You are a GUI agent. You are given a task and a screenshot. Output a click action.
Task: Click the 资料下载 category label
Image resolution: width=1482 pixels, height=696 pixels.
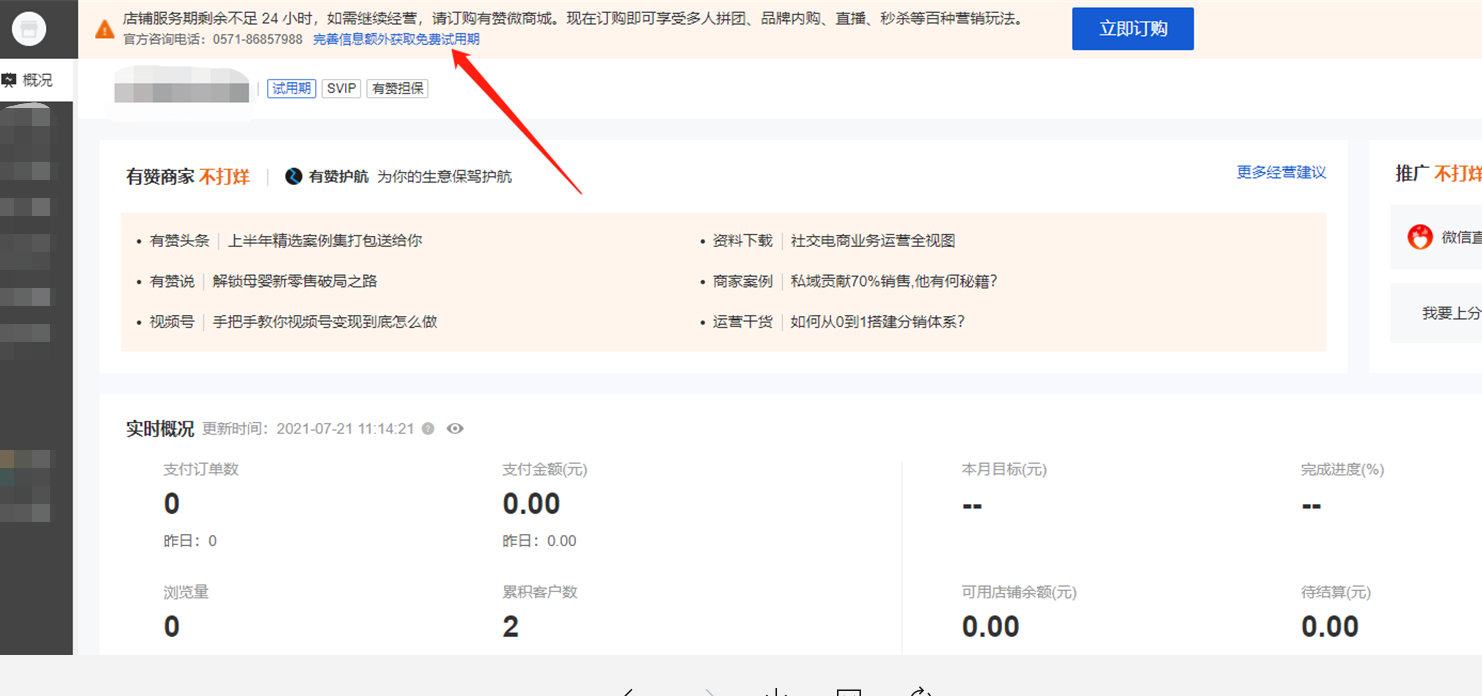click(743, 241)
